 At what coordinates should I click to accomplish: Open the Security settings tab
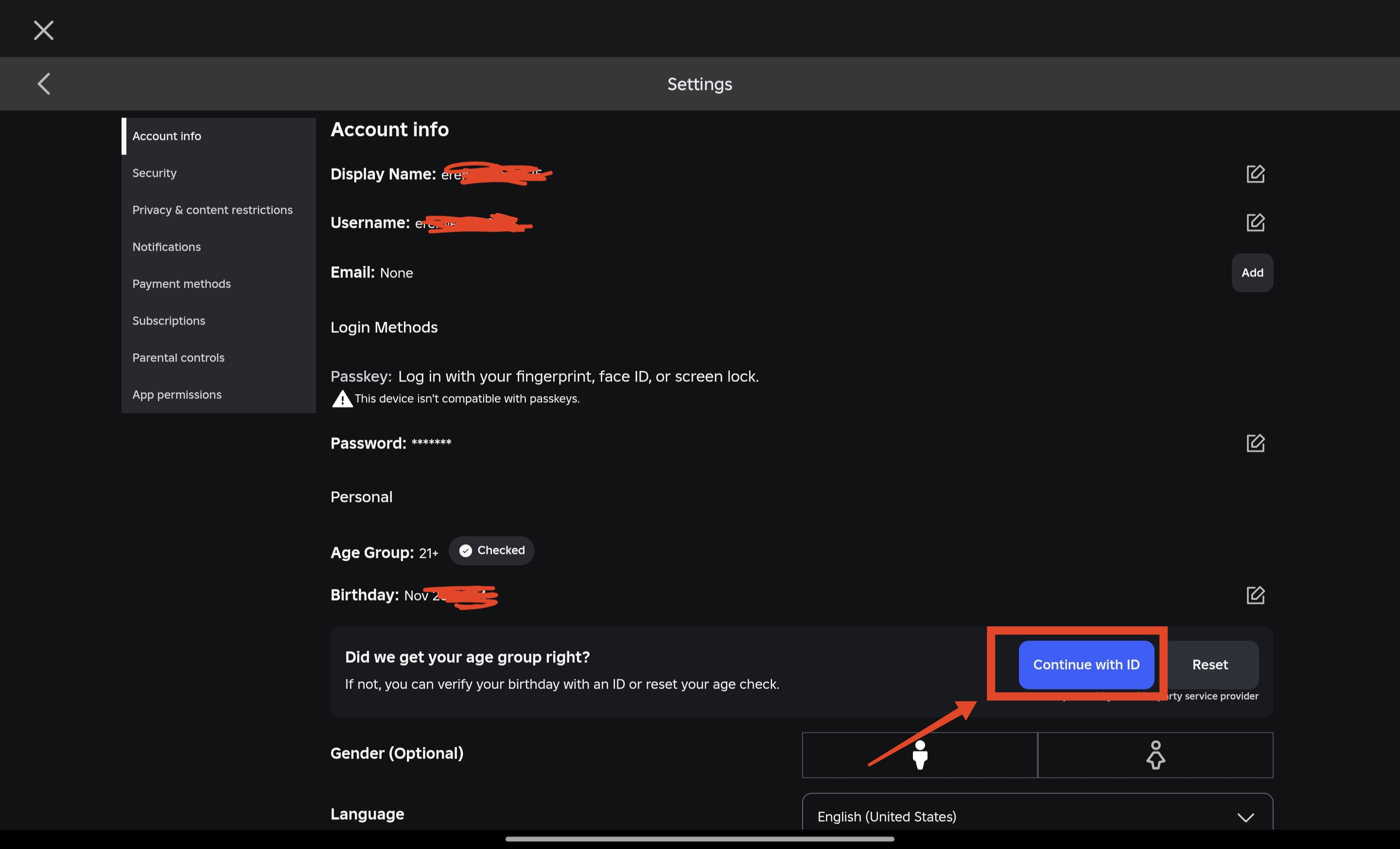coord(219,173)
